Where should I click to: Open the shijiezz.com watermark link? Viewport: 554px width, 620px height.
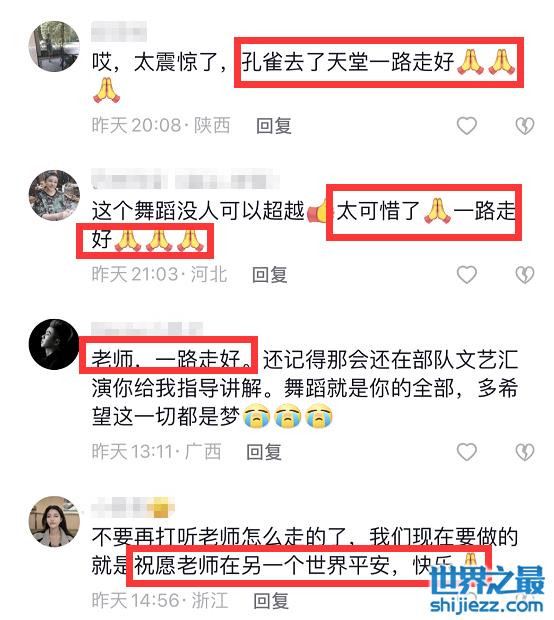(x=486, y=605)
